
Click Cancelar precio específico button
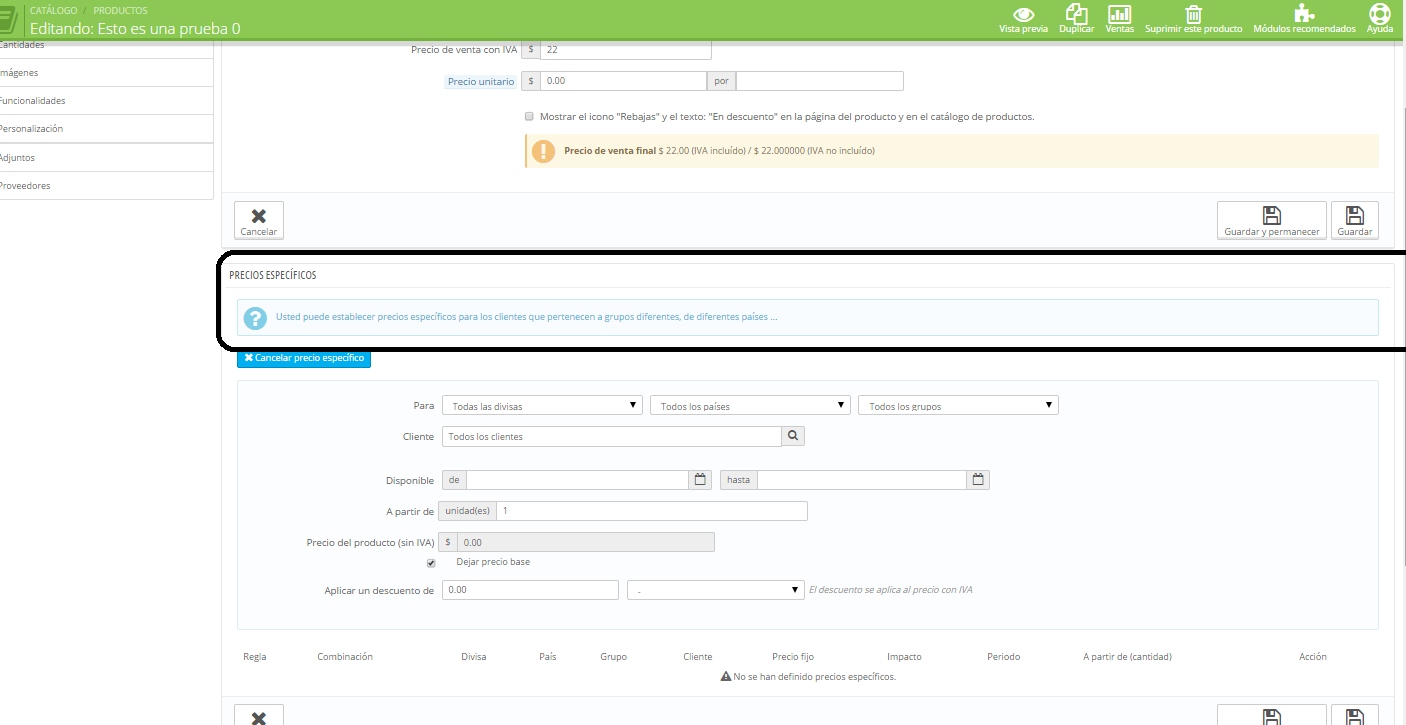coord(304,358)
